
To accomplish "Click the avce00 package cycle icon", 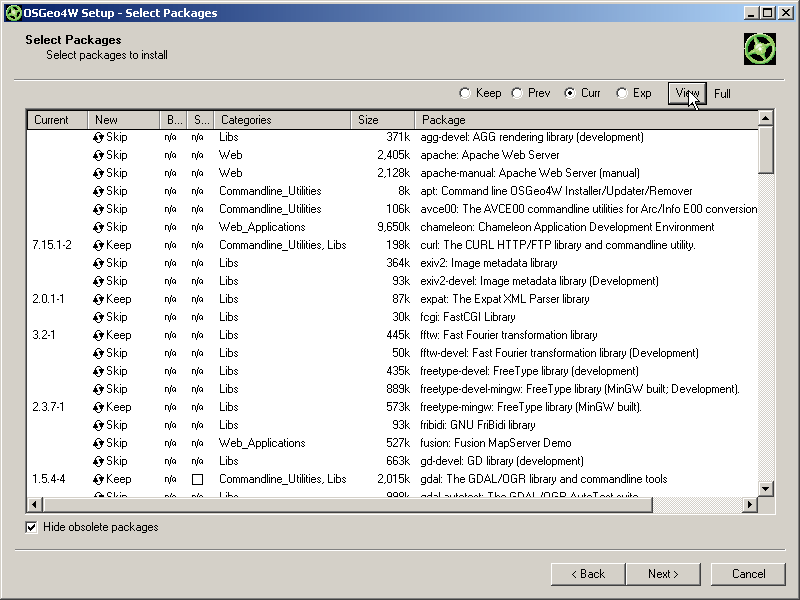I will click(x=98, y=209).
